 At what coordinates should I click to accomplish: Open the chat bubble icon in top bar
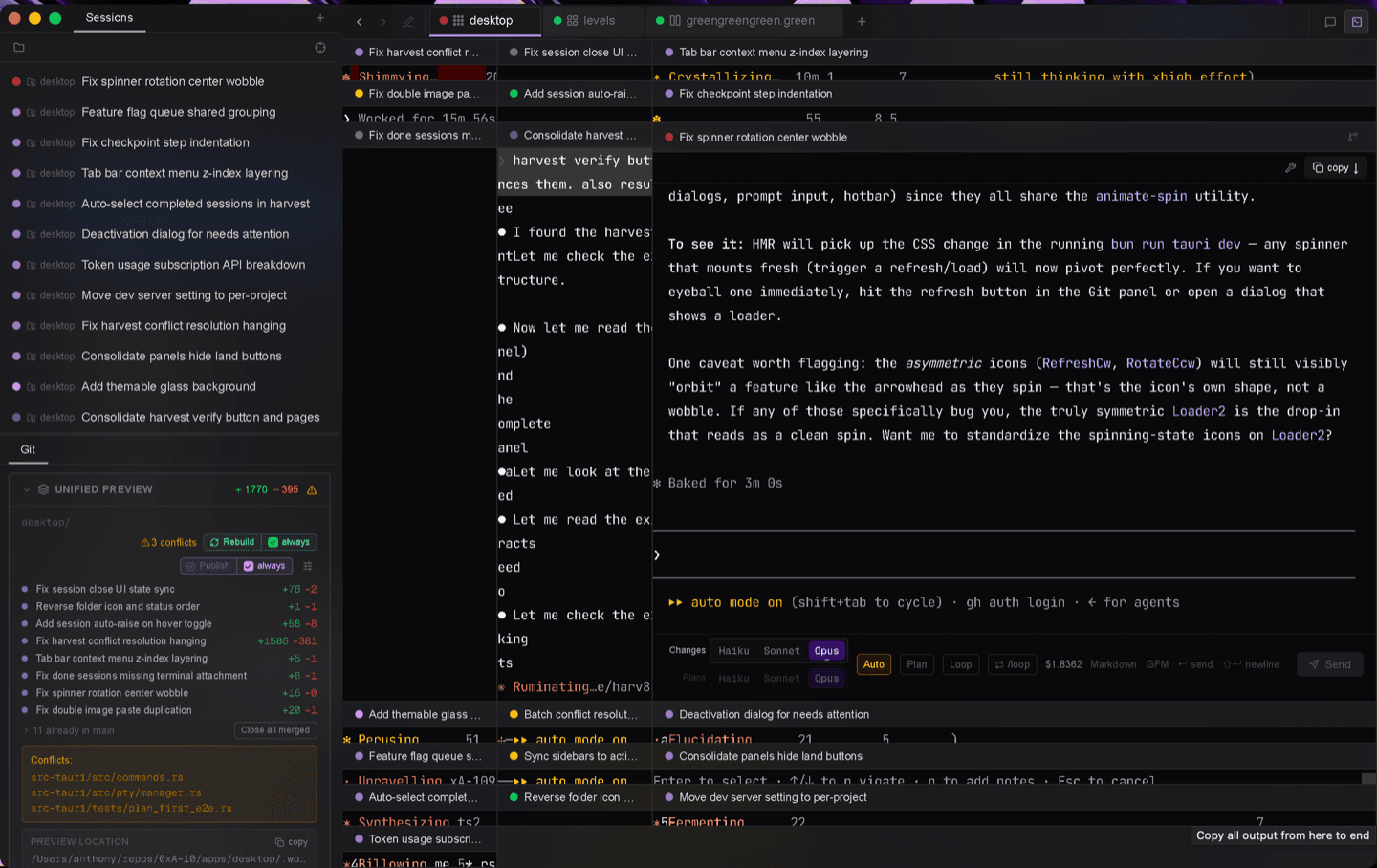(1330, 21)
